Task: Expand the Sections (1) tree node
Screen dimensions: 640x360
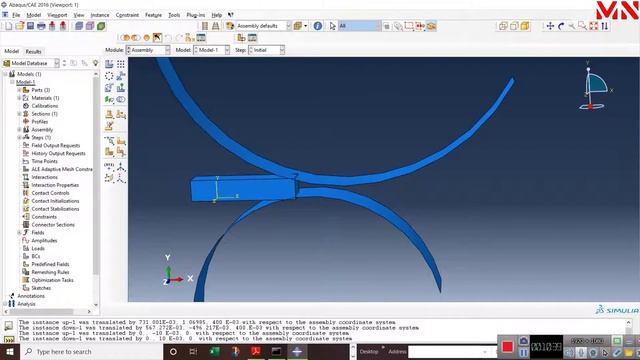Action: [19, 113]
